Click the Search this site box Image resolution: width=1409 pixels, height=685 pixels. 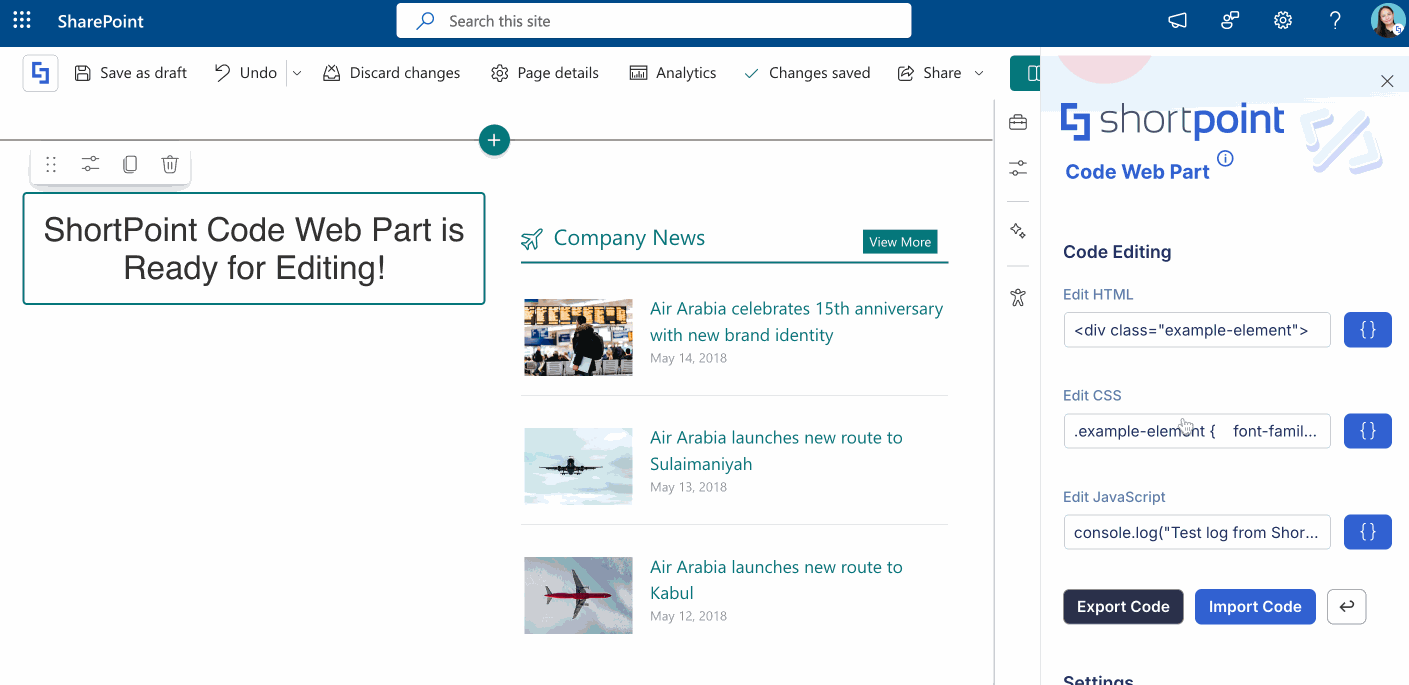click(654, 21)
